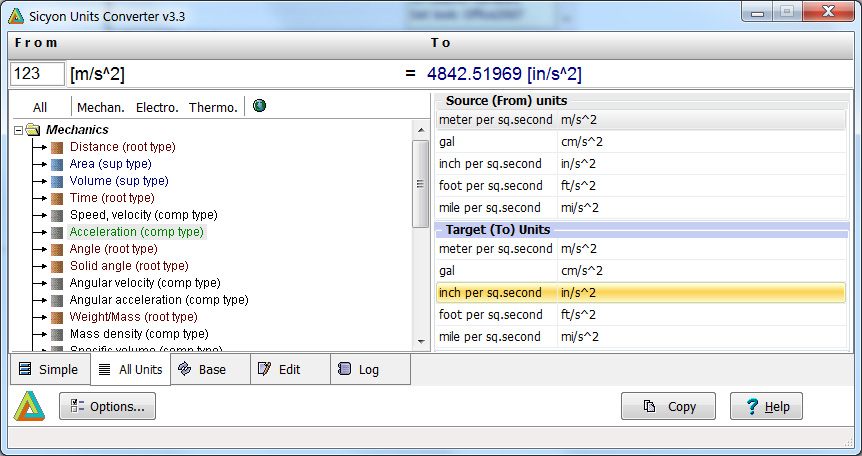Open the Edit tab
Image resolution: width=862 pixels, height=456 pixels.
[x=290, y=370]
